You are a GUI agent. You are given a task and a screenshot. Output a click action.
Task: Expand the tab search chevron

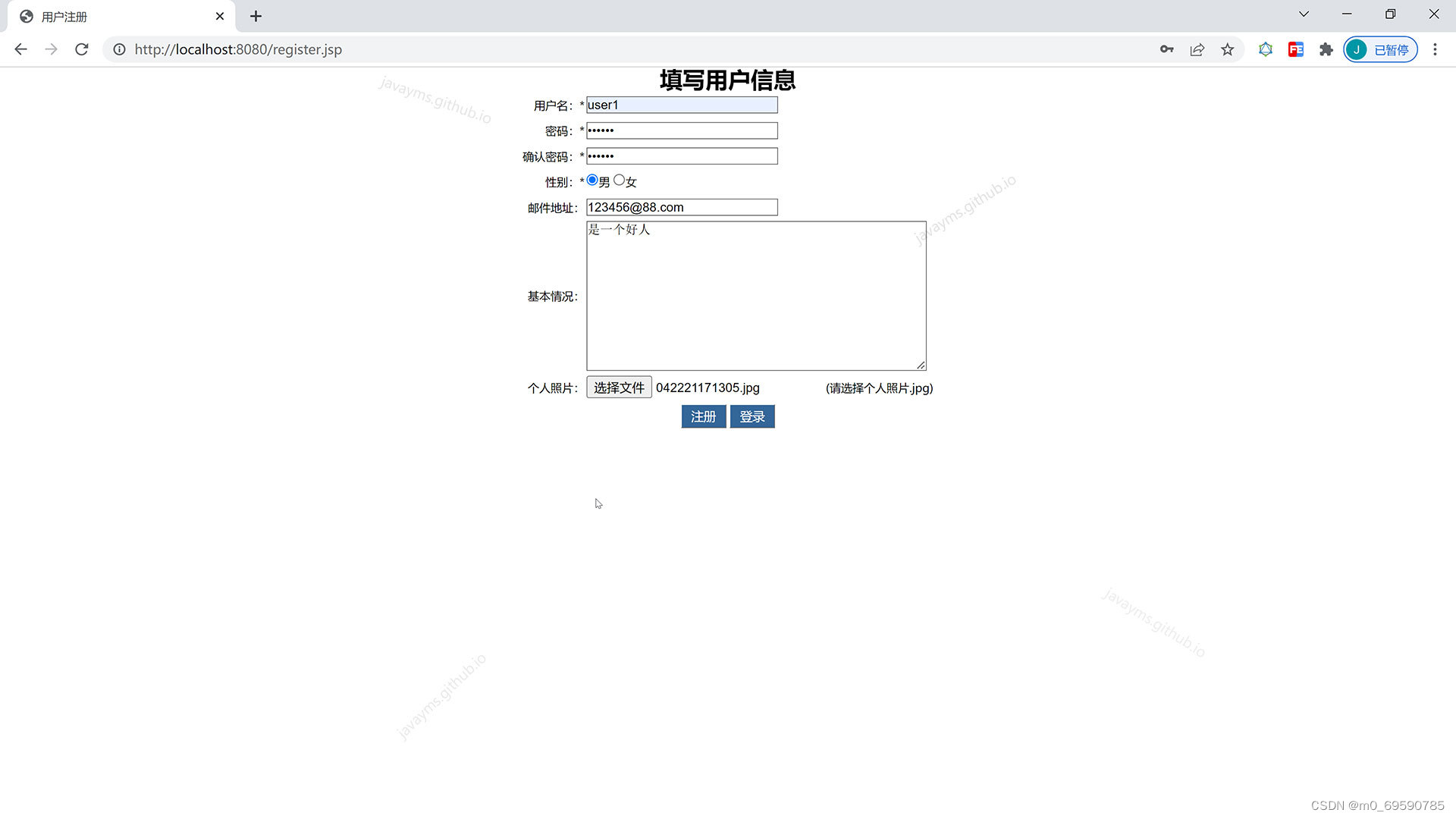1304,14
